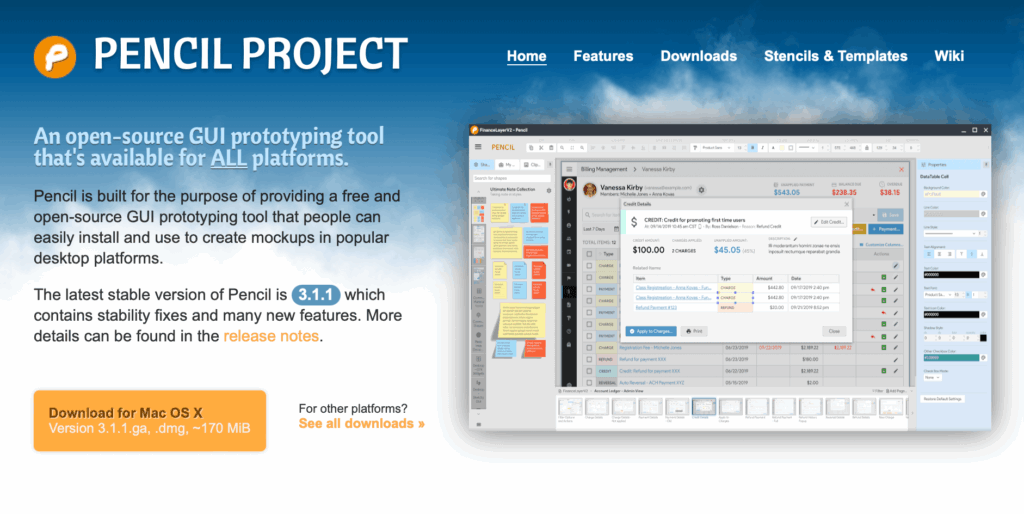Click the Actual Size zoom icon
Screen dimensions: 1024x514
572,148
